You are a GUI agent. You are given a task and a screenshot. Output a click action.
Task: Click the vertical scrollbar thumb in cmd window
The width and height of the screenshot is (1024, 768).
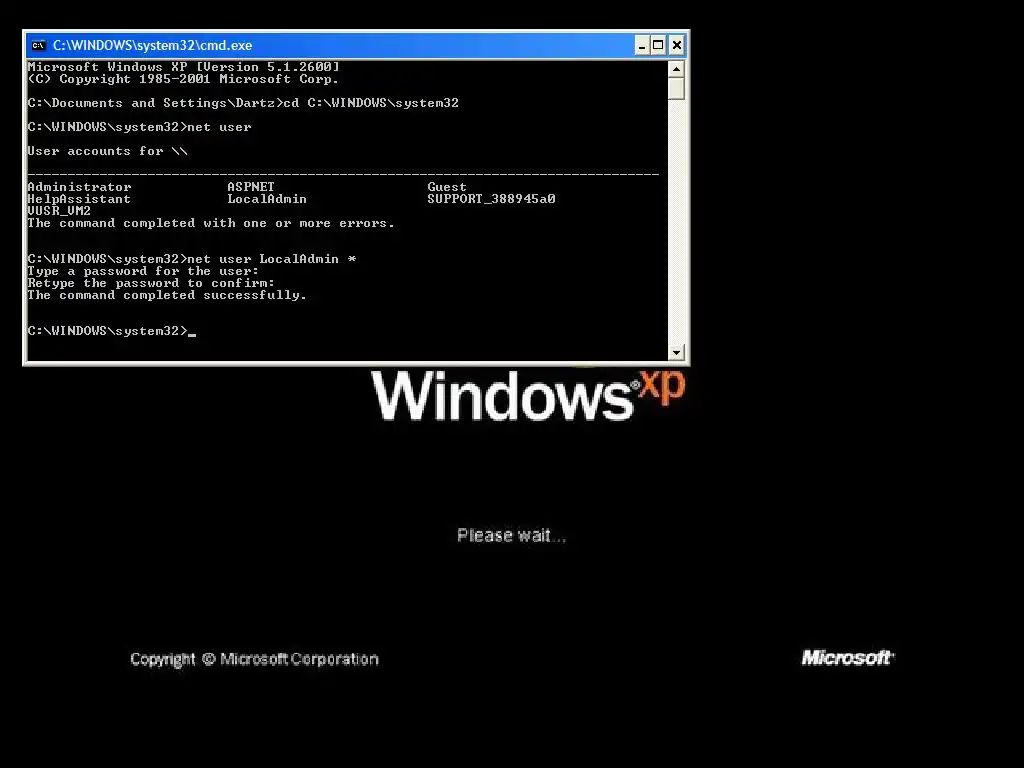676,88
